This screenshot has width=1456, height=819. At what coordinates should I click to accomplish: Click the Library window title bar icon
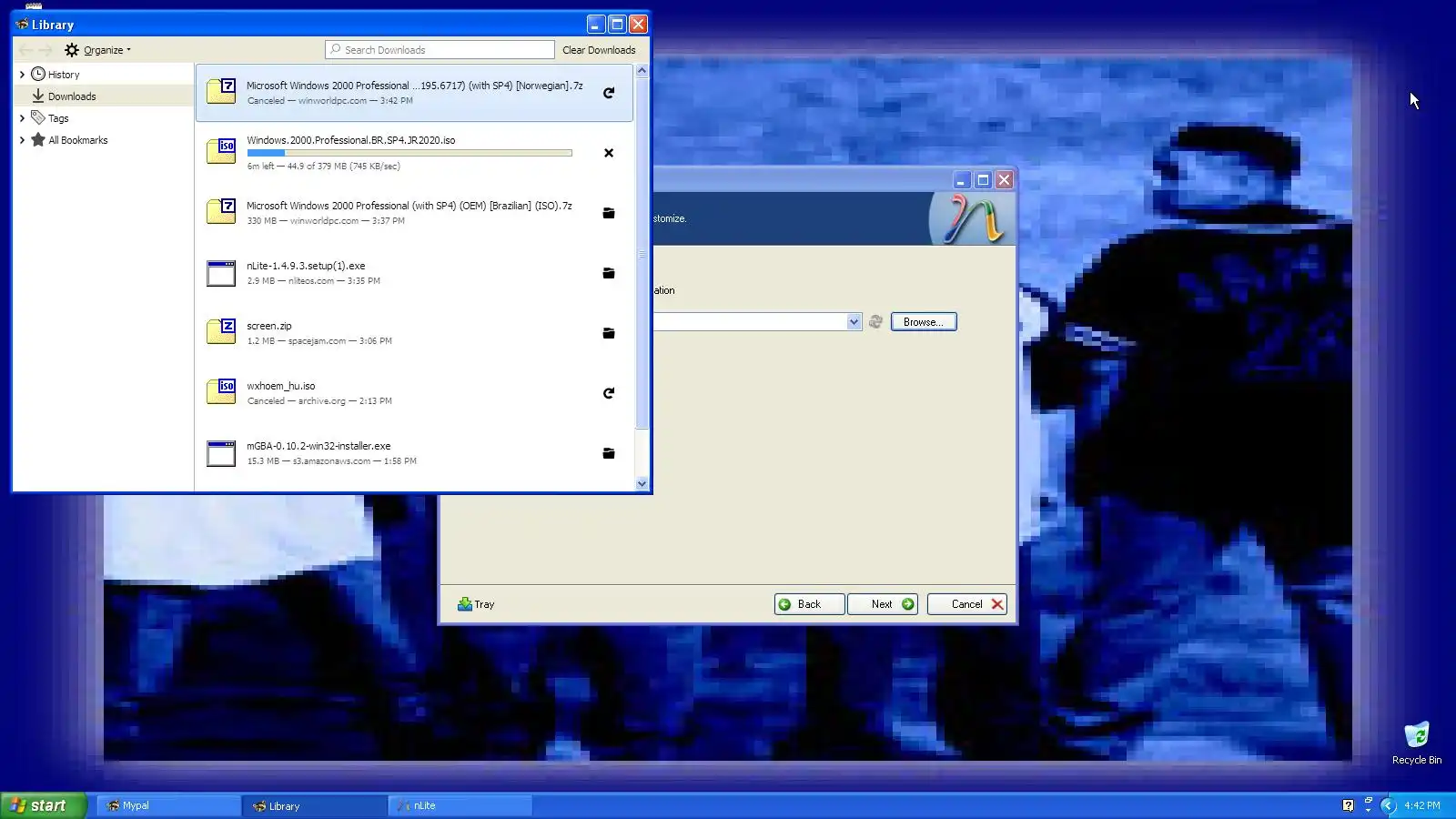tap(22, 25)
